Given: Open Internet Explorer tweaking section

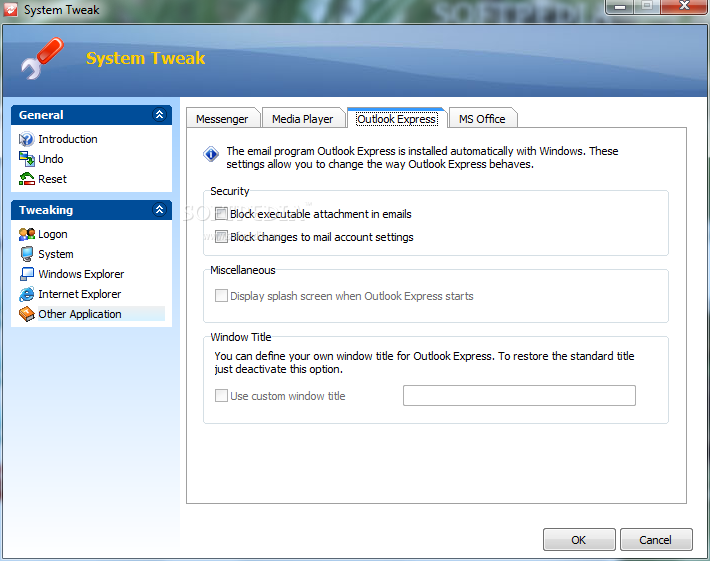Looking at the screenshot, I should (80, 294).
